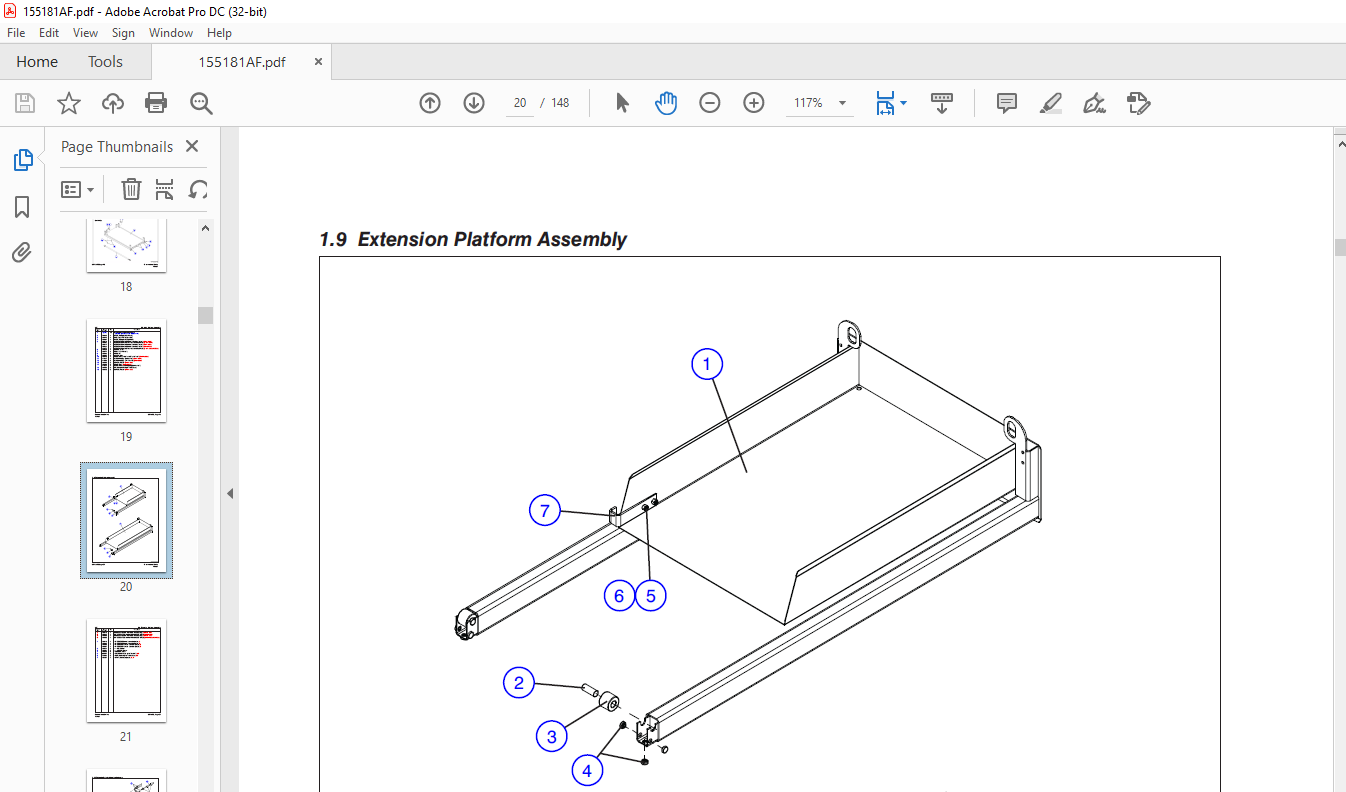
Task: Go to the next page
Action: pyautogui.click(x=474, y=103)
